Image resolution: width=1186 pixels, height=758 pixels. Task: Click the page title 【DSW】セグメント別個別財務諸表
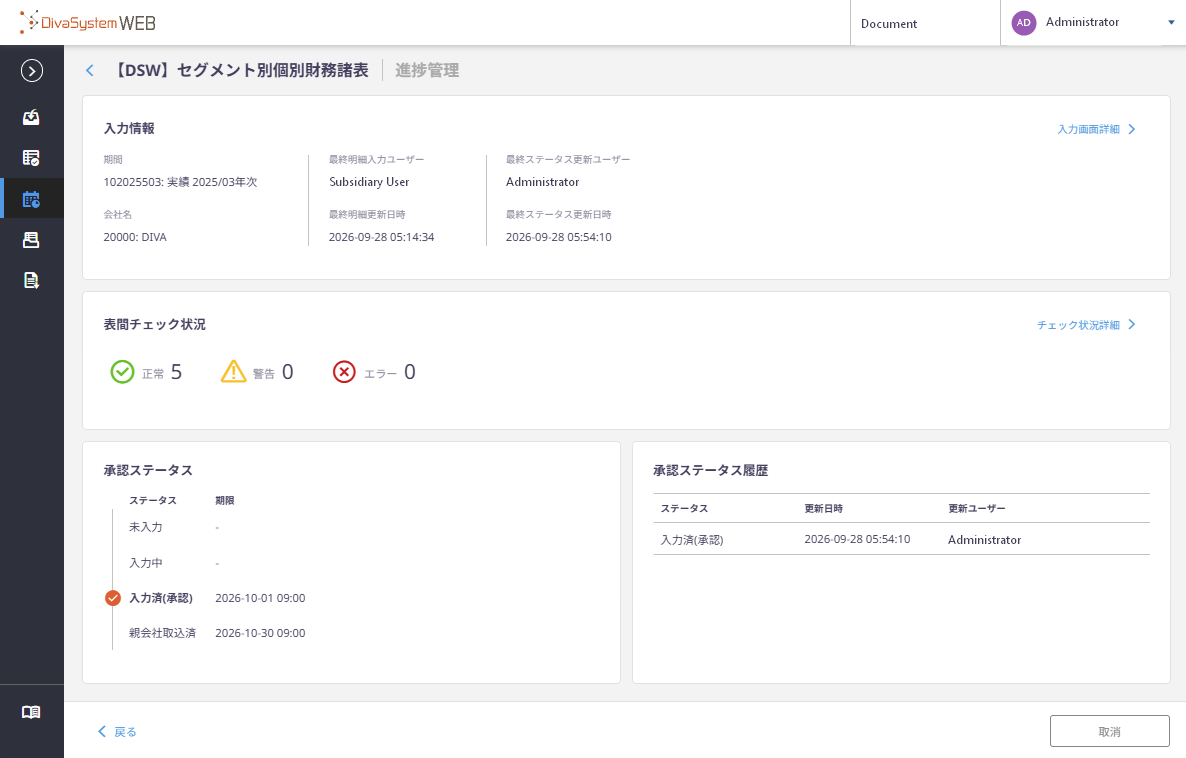pyautogui.click(x=241, y=70)
